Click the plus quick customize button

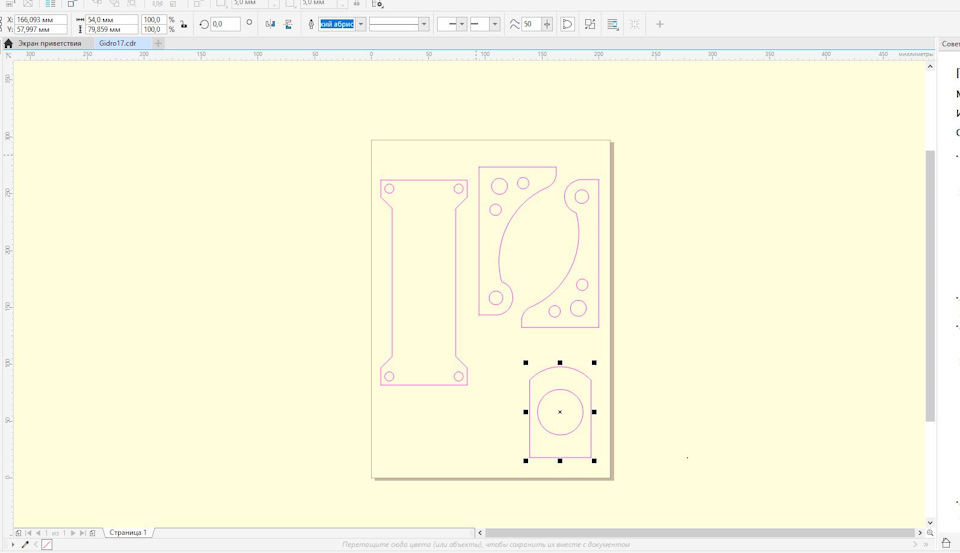click(x=659, y=24)
